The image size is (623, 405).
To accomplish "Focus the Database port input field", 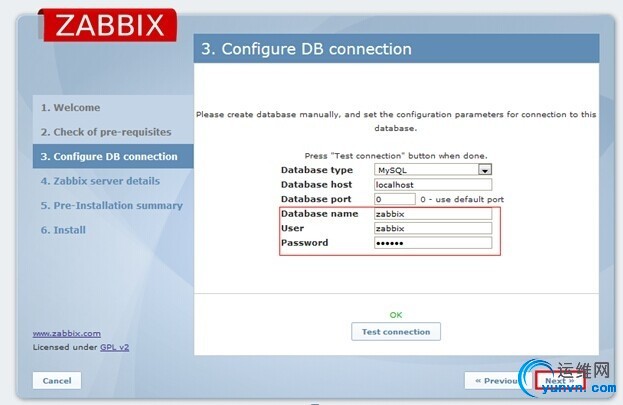I will [x=395, y=199].
